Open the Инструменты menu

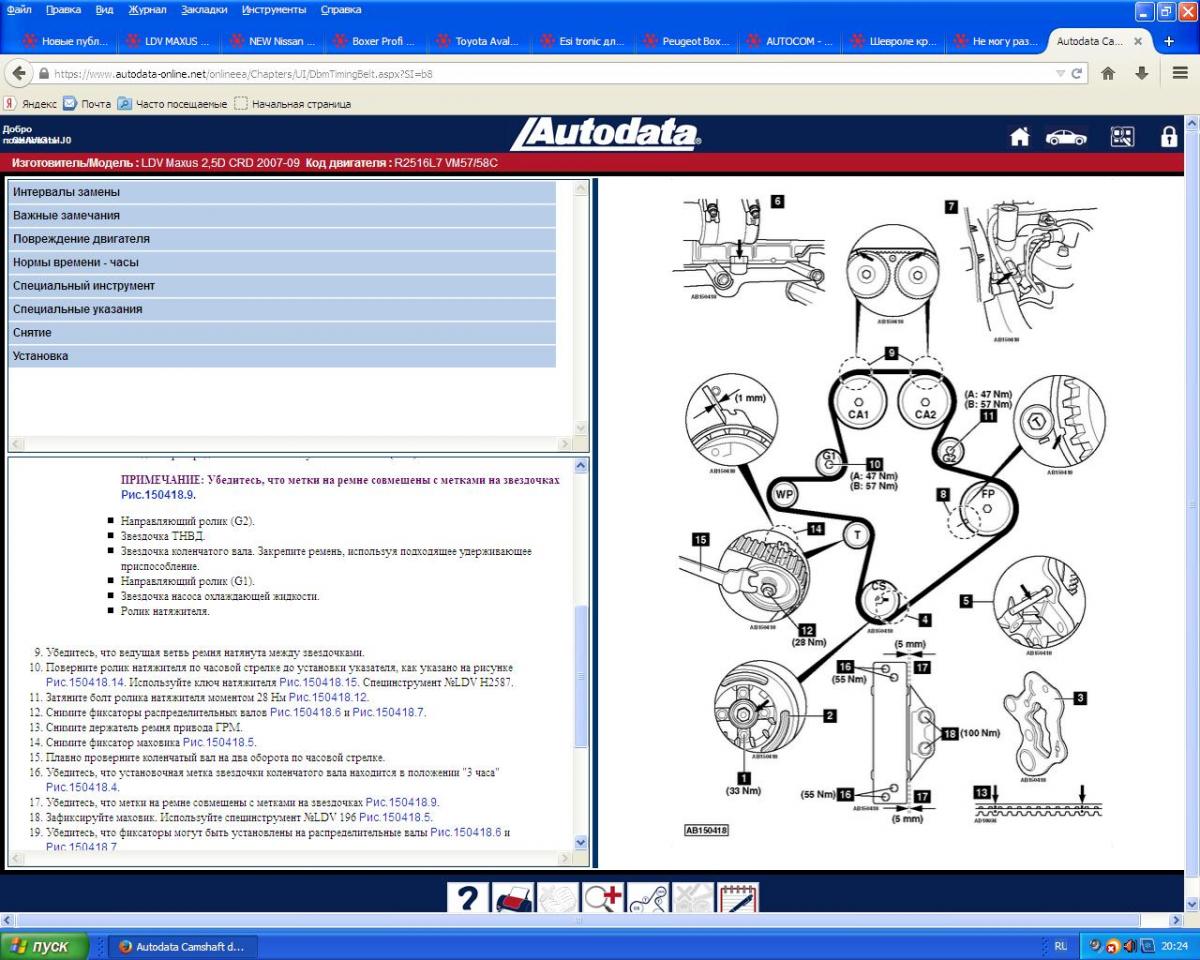[274, 10]
